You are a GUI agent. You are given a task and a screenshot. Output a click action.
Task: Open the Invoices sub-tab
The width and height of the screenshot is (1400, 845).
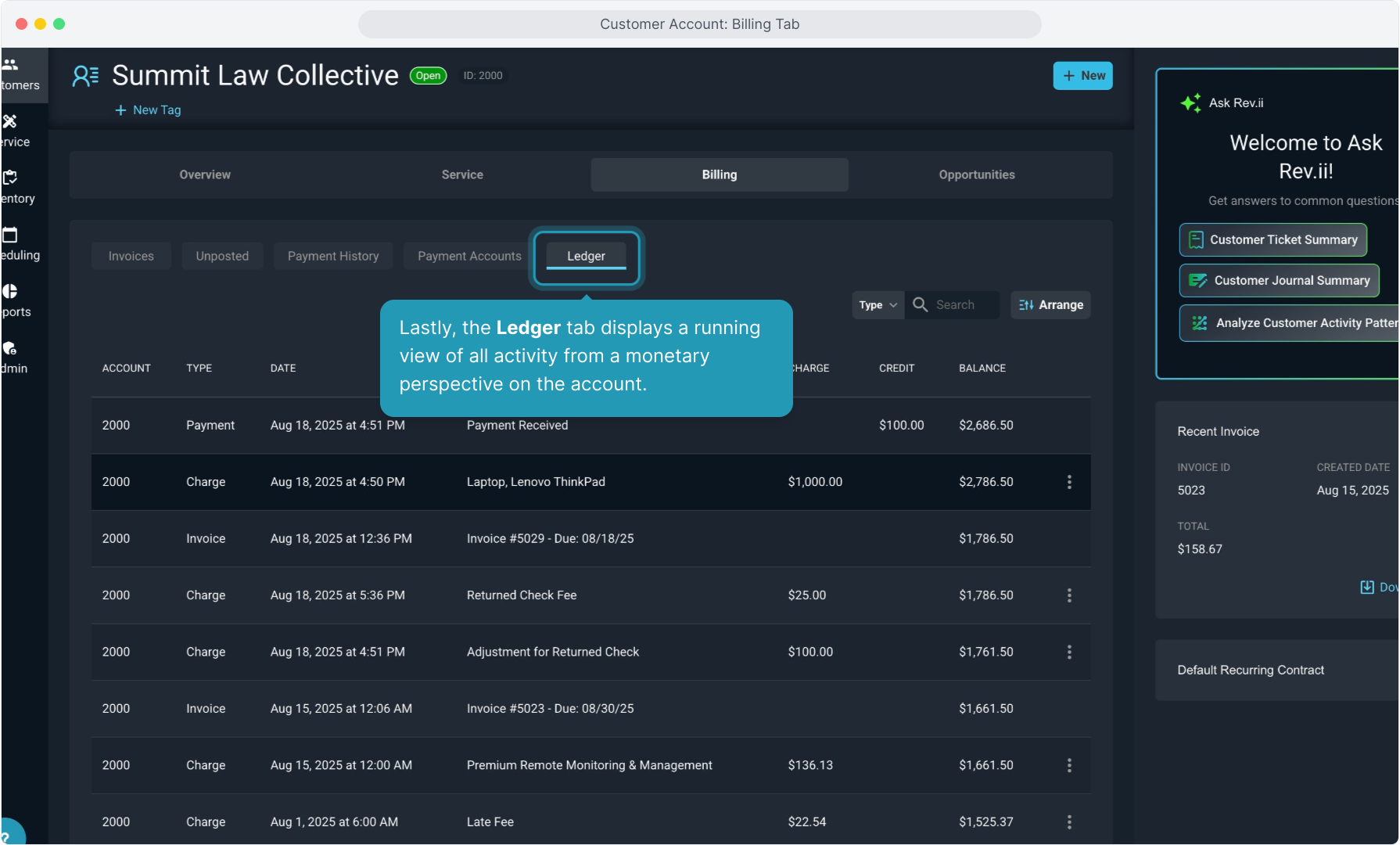click(x=131, y=256)
